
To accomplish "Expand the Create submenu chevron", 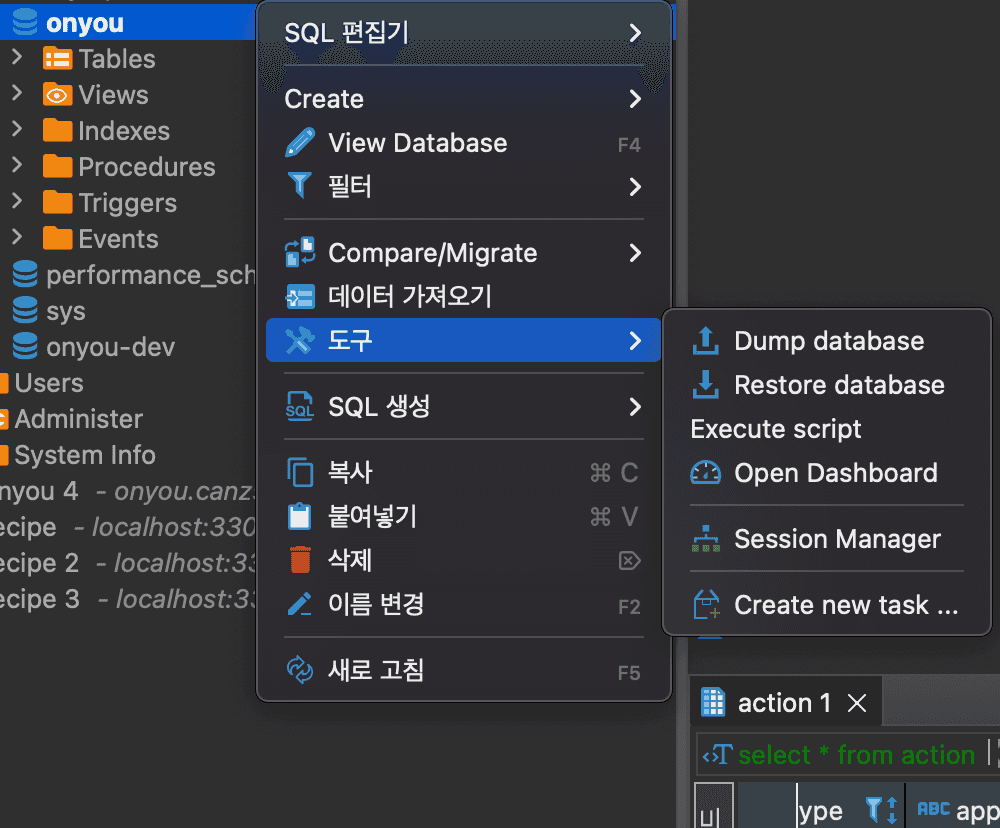I will click(x=637, y=98).
